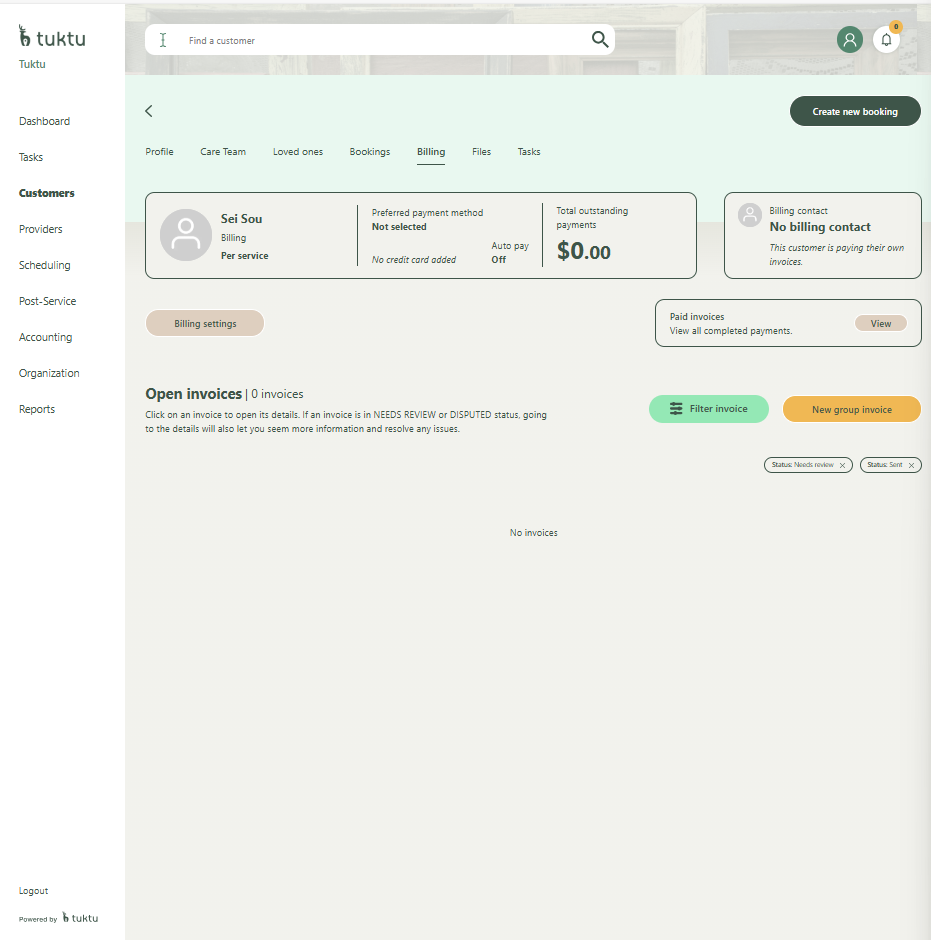Remove the Sent status filter
Image resolution: width=931 pixels, height=940 pixels.
(x=911, y=465)
